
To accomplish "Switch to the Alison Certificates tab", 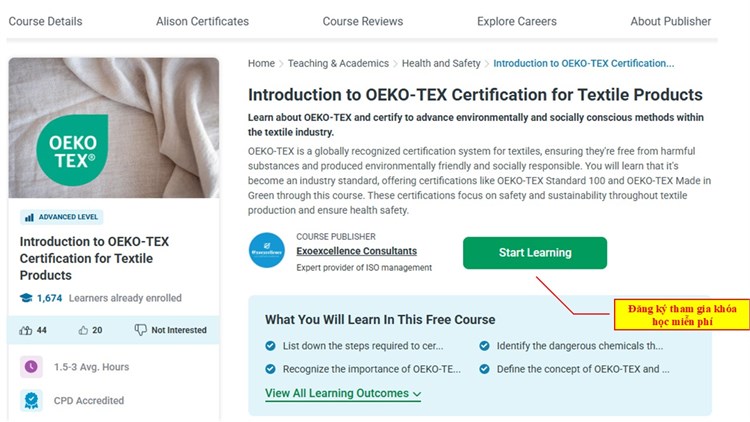I will tap(202, 21).
